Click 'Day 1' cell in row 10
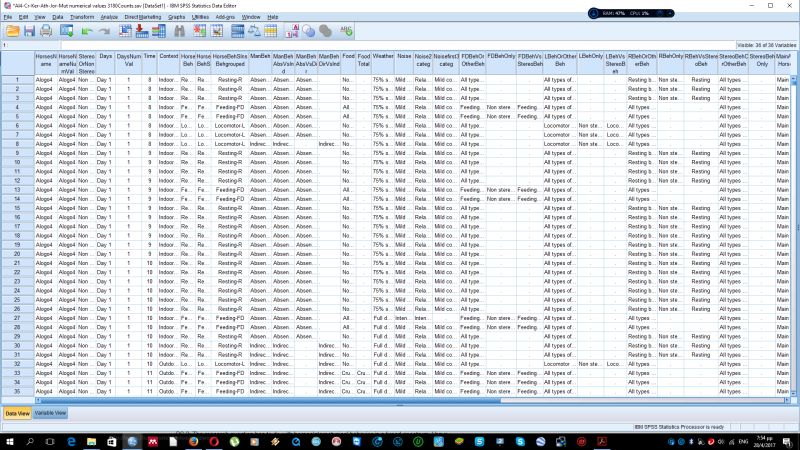Image resolution: width=800 pixels, height=450 pixels. [105, 162]
